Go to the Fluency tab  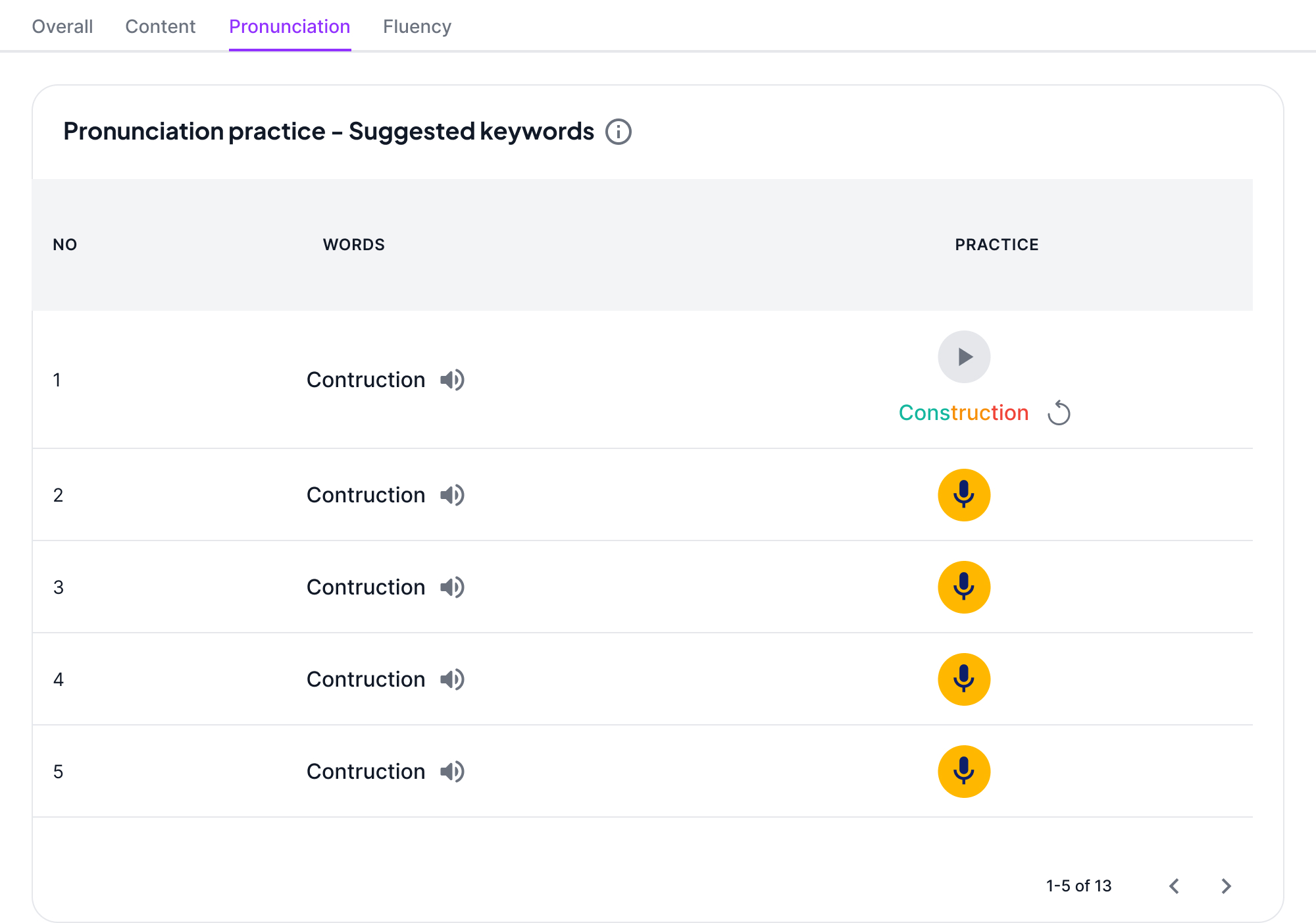tap(417, 26)
